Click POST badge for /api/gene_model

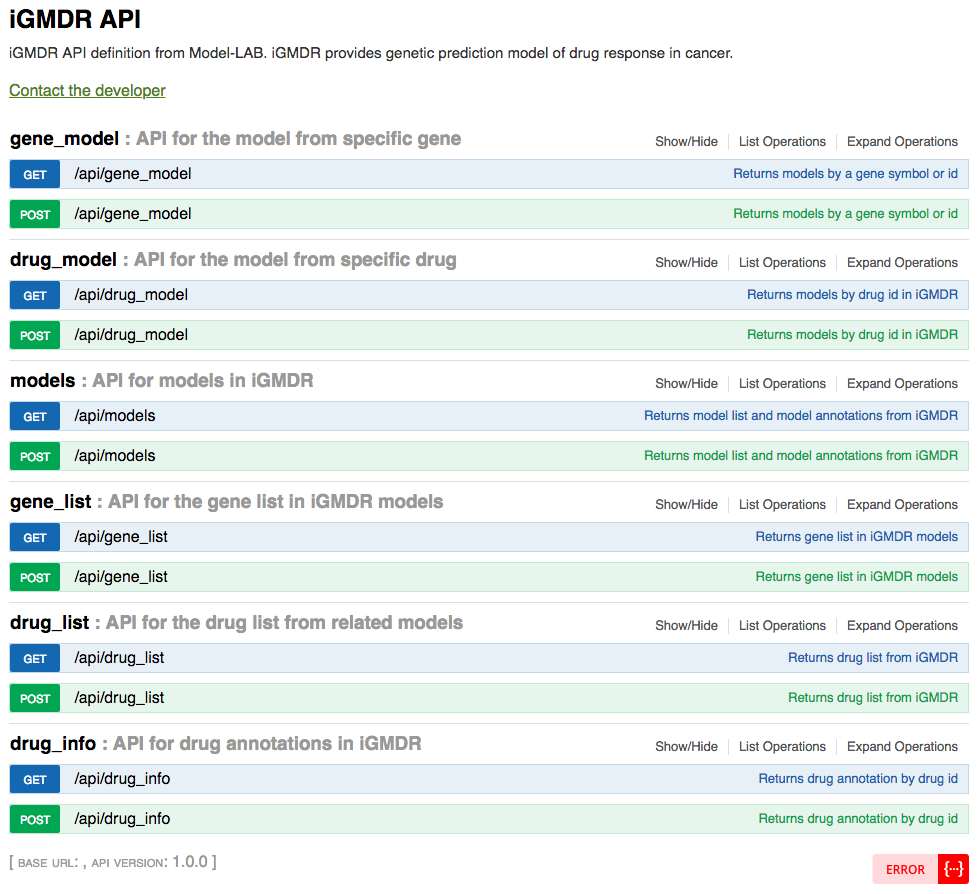click(x=35, y=215)
